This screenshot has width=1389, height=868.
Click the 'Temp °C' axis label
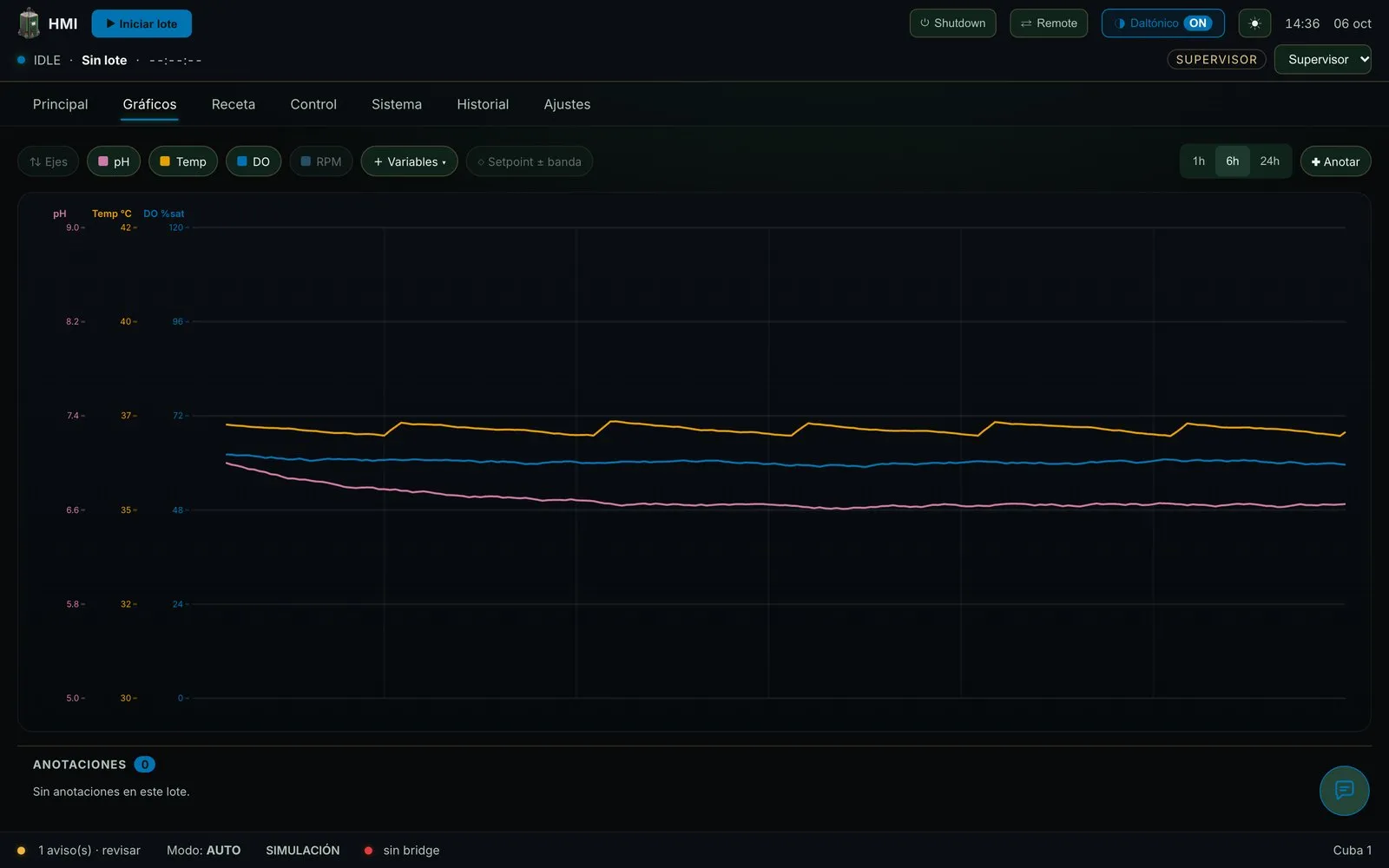pyautogui.click(x=112, y=214)
